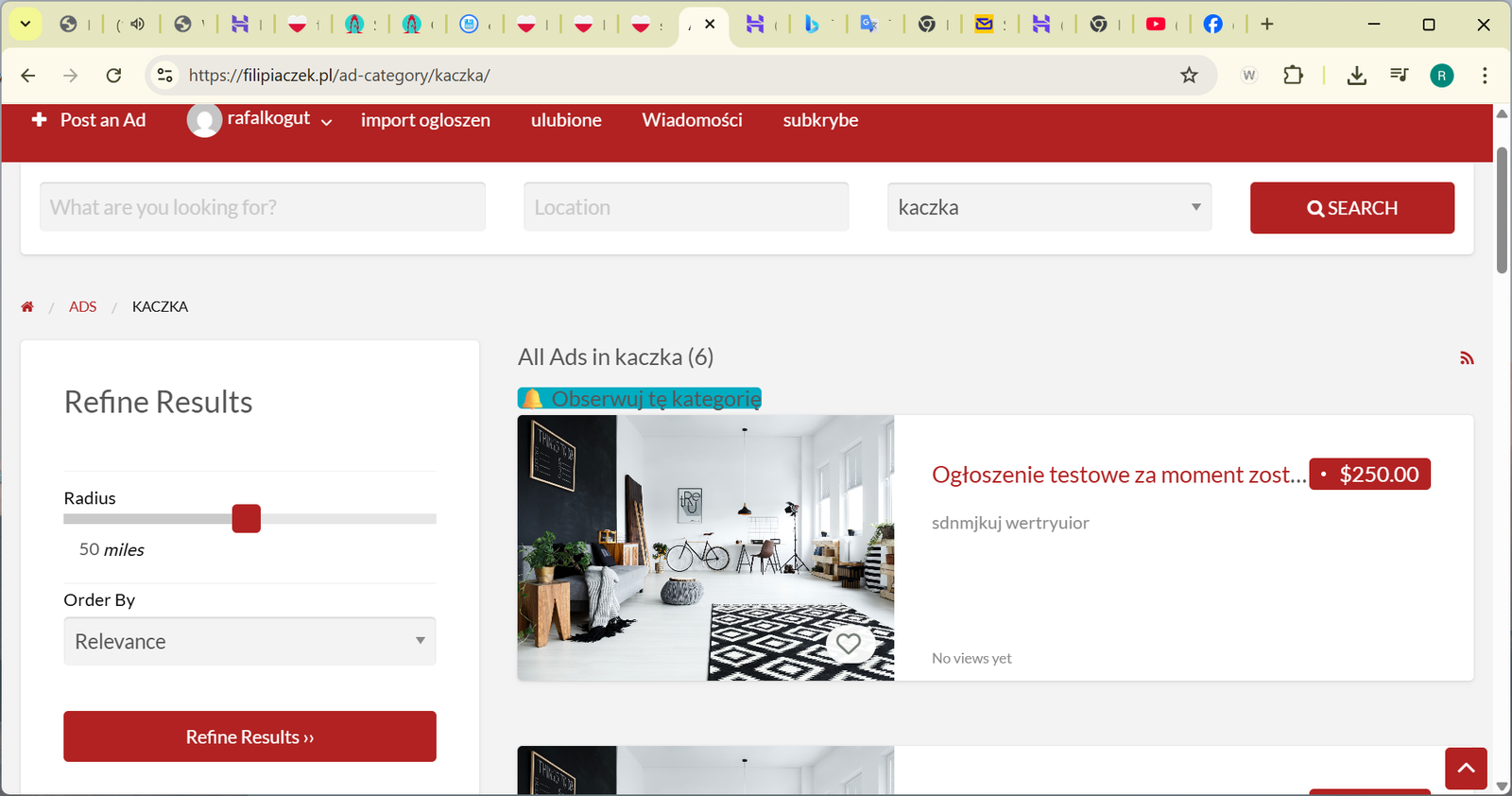Open the Wiadomości menu item

[692, 120]
